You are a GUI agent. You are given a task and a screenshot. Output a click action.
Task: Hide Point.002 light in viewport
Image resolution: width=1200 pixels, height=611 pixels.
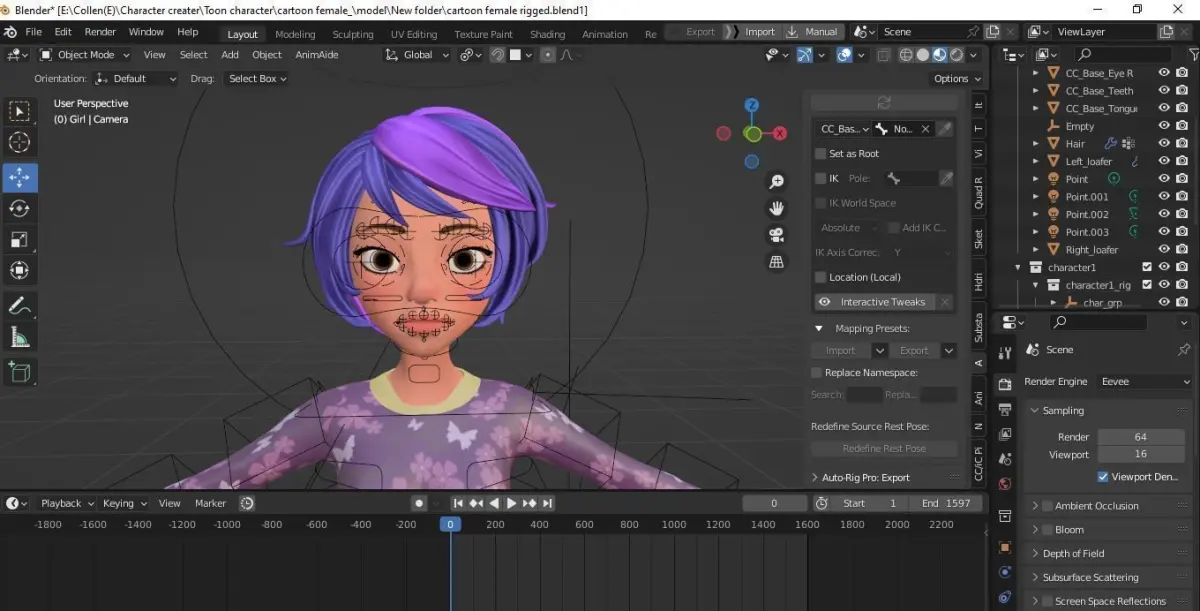click(1164, 214)
